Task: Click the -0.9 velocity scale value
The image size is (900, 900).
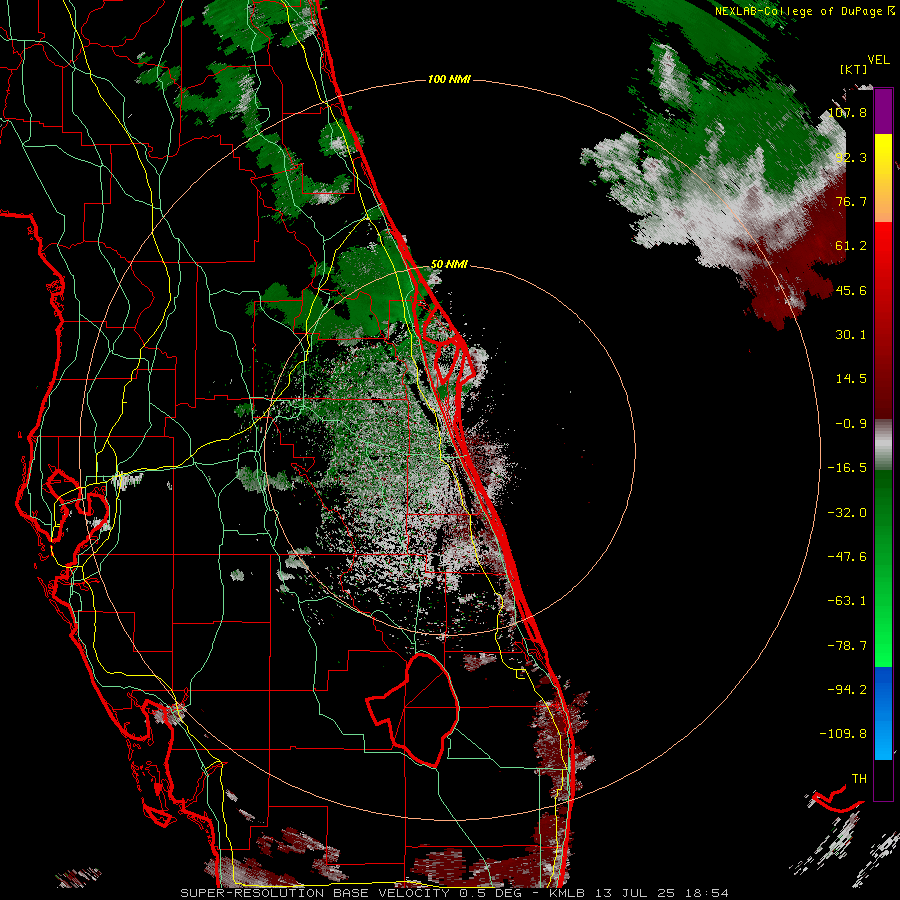Action: (x=851, y=424)
